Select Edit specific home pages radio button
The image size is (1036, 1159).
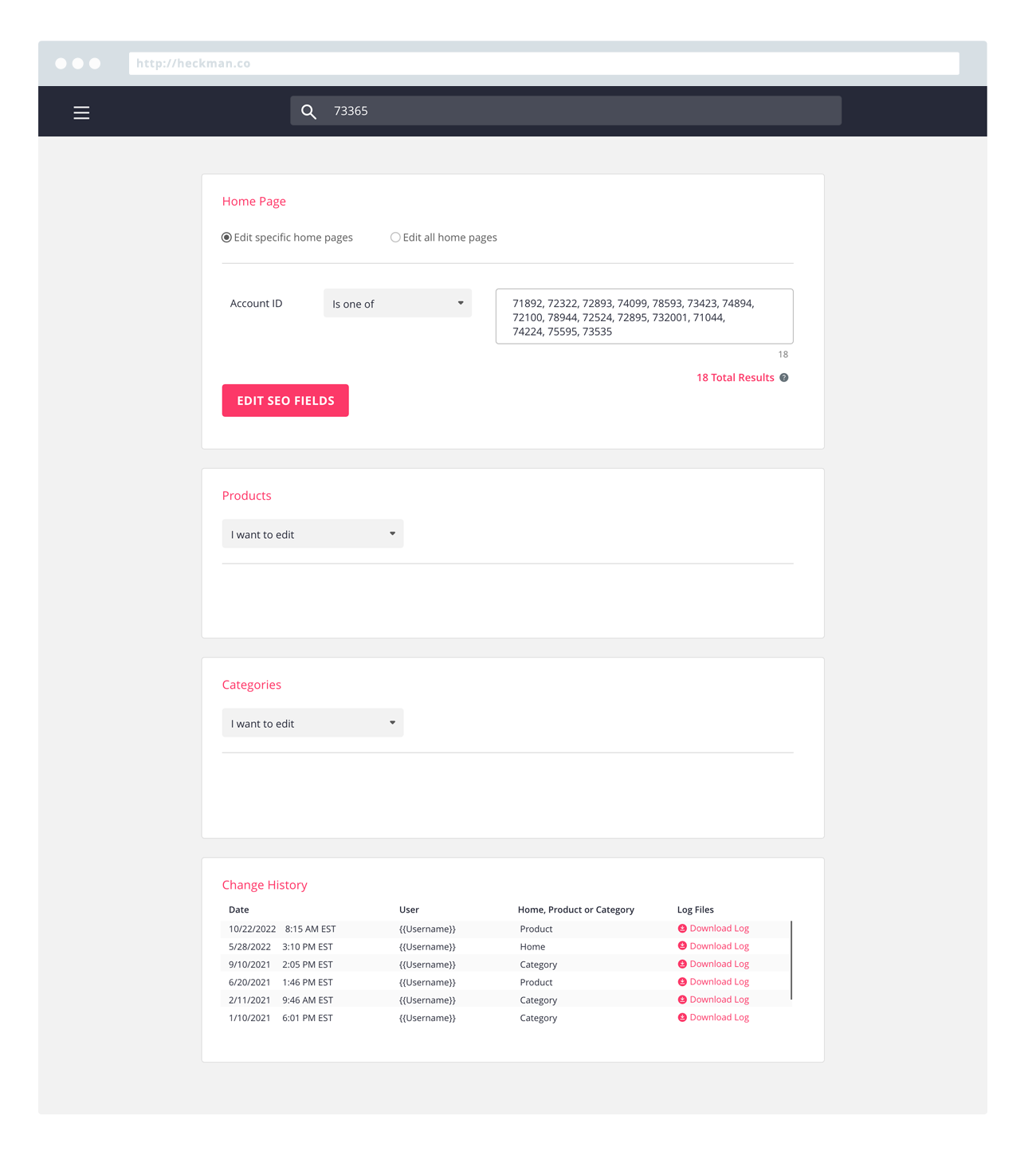(x=227, y=238)
